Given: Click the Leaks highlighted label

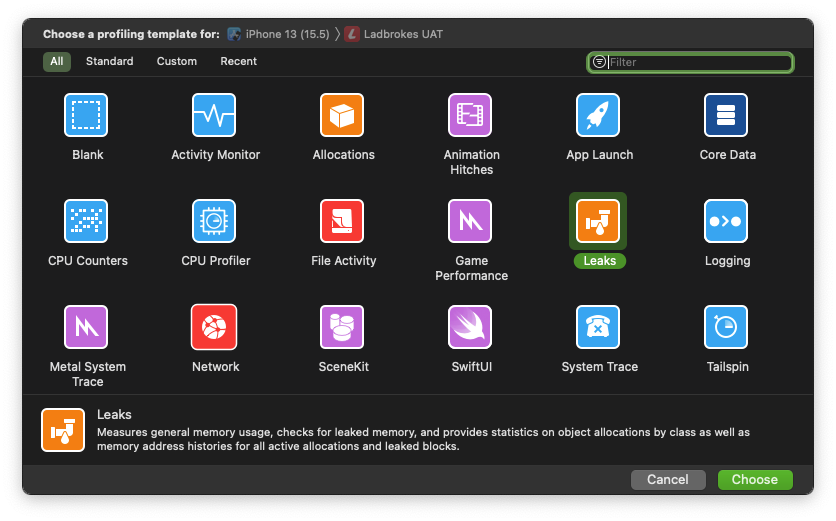Looking at the screenshot, I should click(600, 261).
